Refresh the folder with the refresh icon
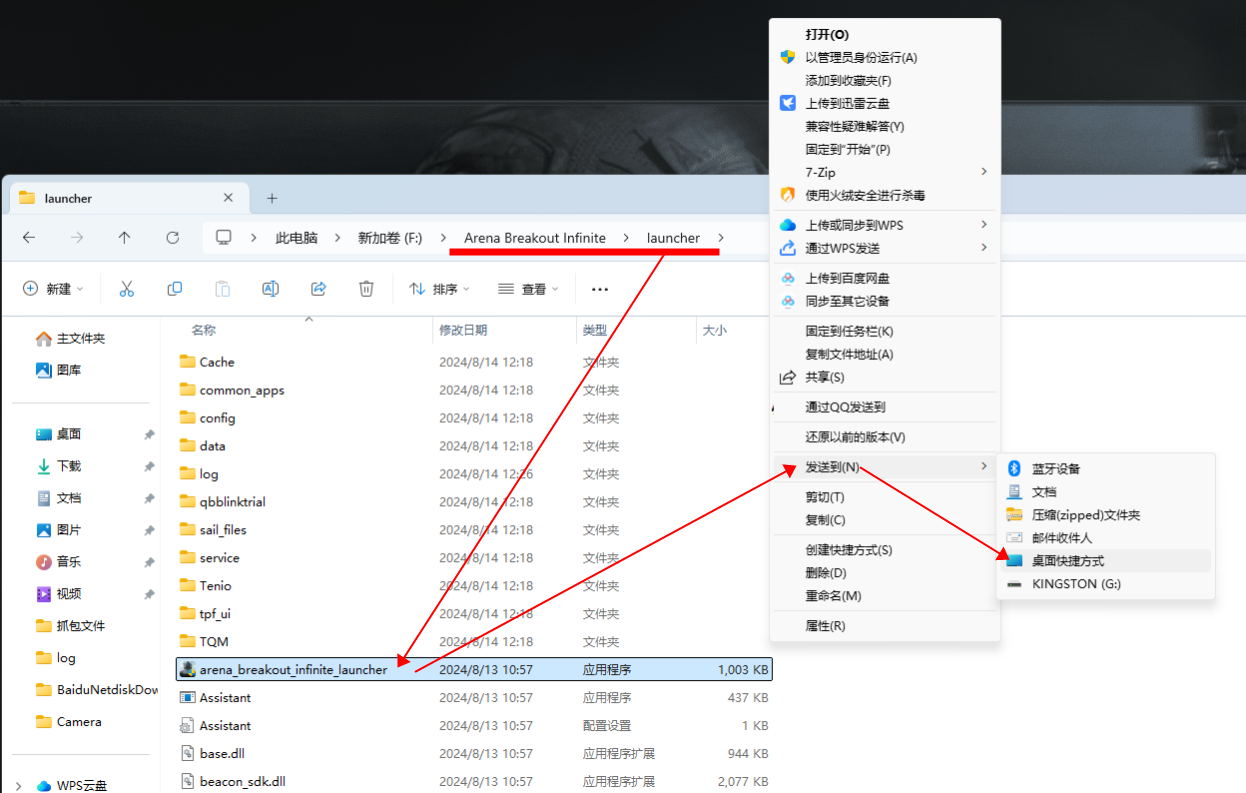Image resolution: width=1246 pixels, height=793 pixels. click(172, 237)
